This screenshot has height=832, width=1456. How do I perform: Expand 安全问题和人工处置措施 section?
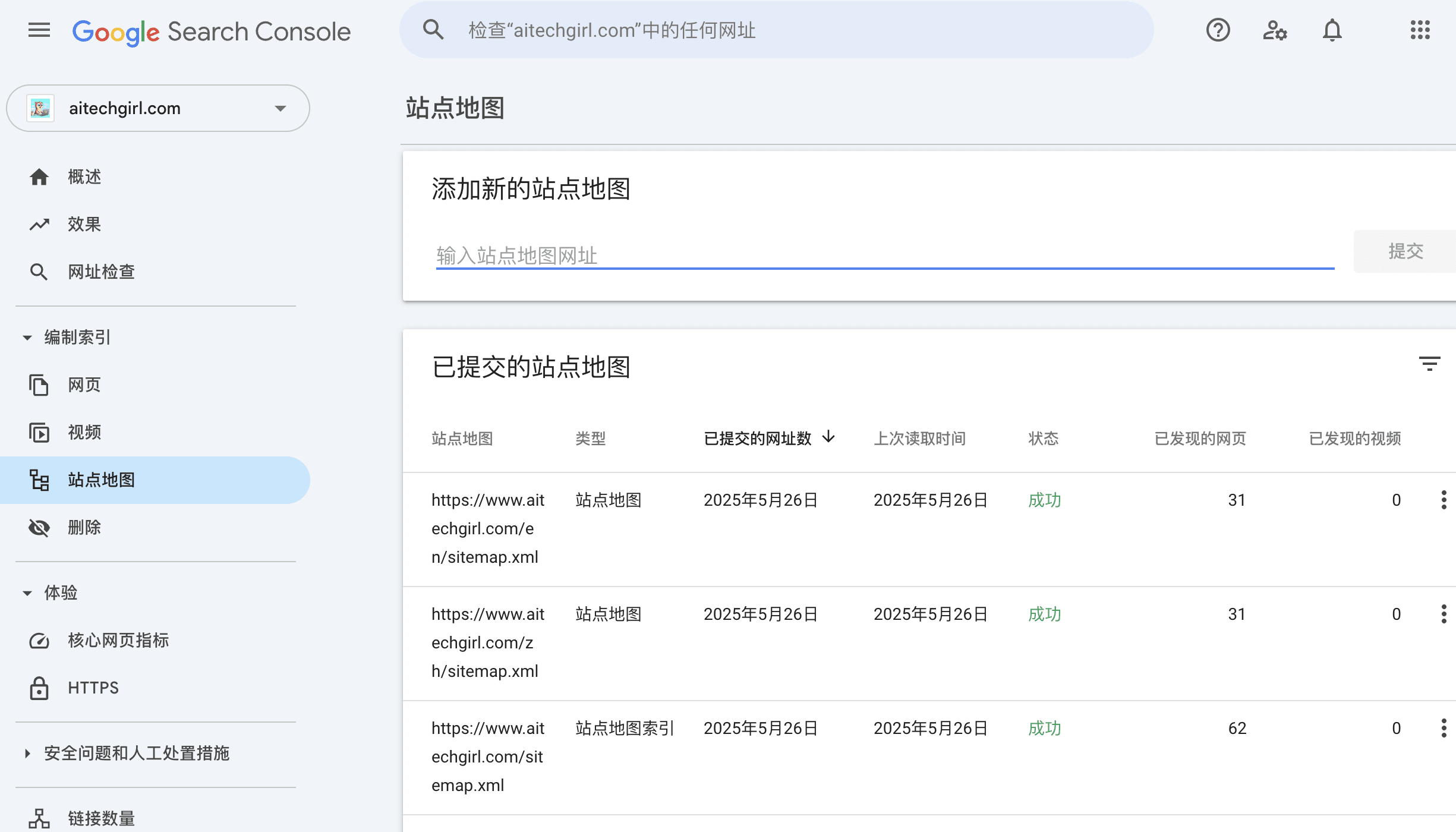point(27,754)
